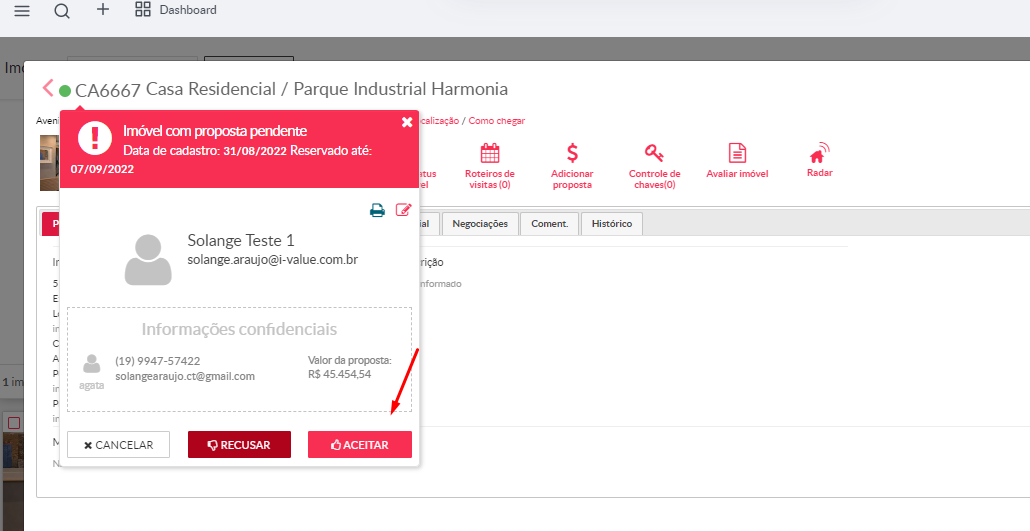The width and height of the screenshot is (1030, 531).
Task: Click the ACEITAR button
Action: [360, 445]
